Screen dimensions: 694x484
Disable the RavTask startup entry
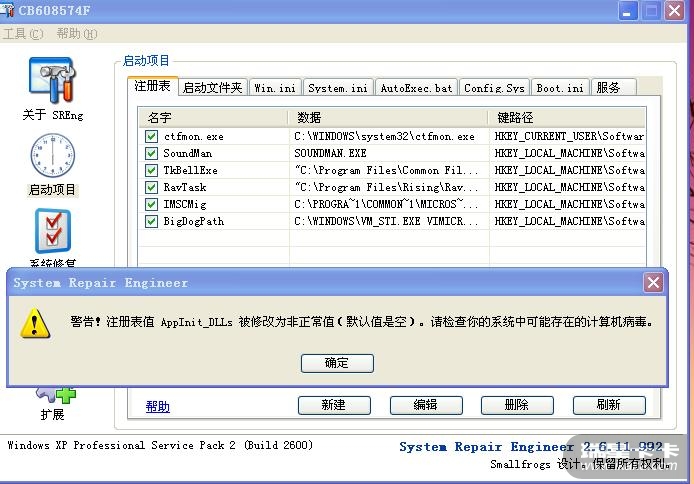pyautogui.click(x=151, y=187)
